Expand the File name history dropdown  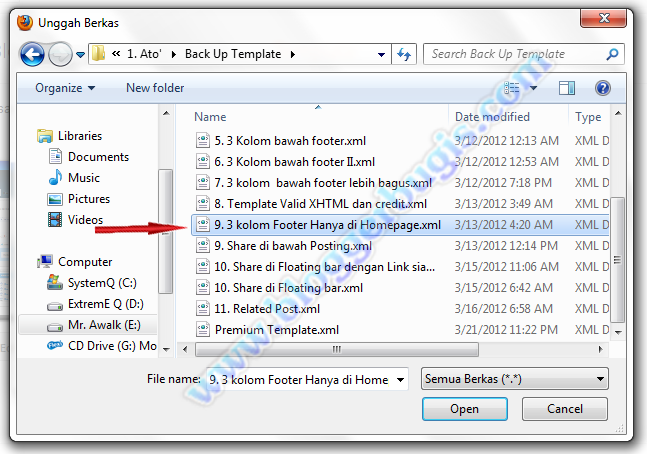tap(400, 380)
